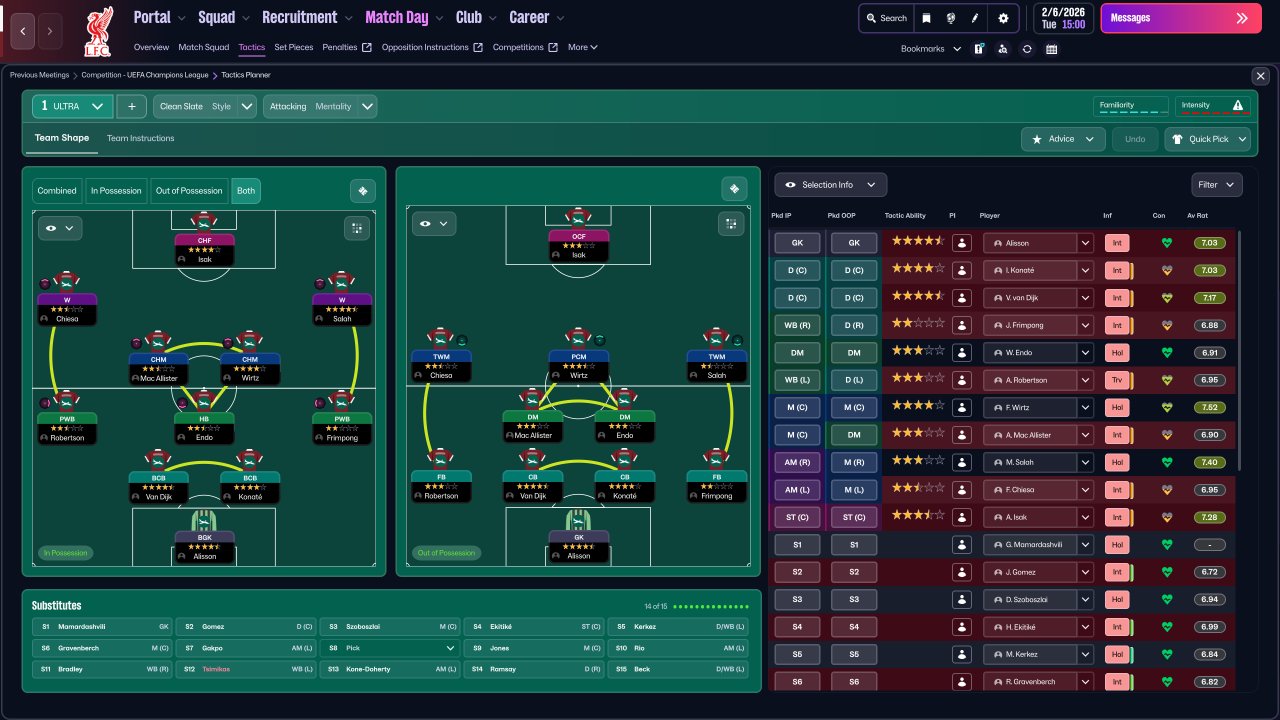Click the Familiarity progress indicator

coord(1131,106)
